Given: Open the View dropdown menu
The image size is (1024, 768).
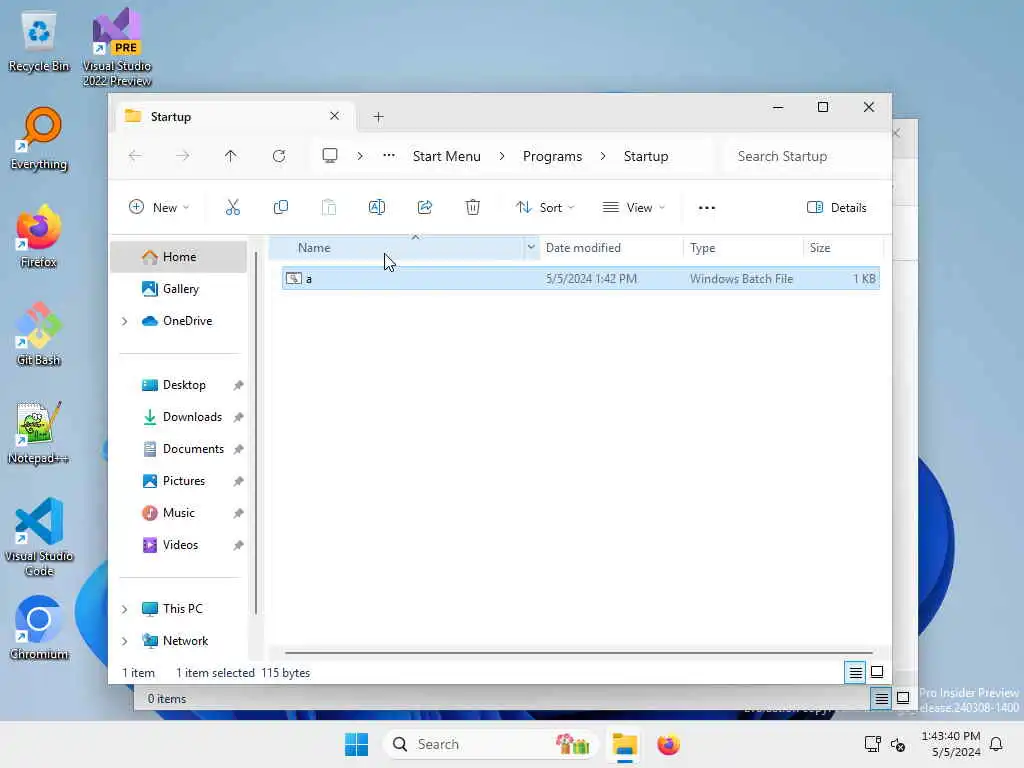Looking at the screenshot, I should point(633,208).
